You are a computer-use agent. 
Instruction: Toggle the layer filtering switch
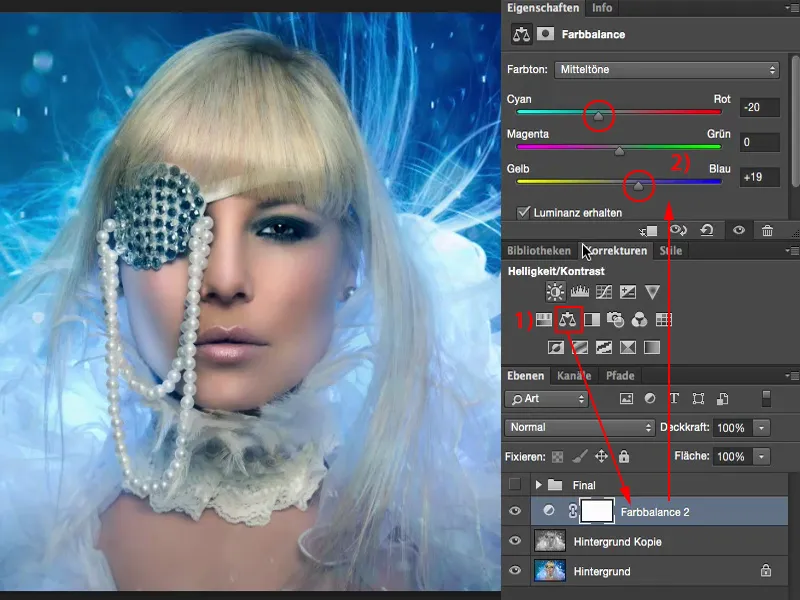[766, 398]
